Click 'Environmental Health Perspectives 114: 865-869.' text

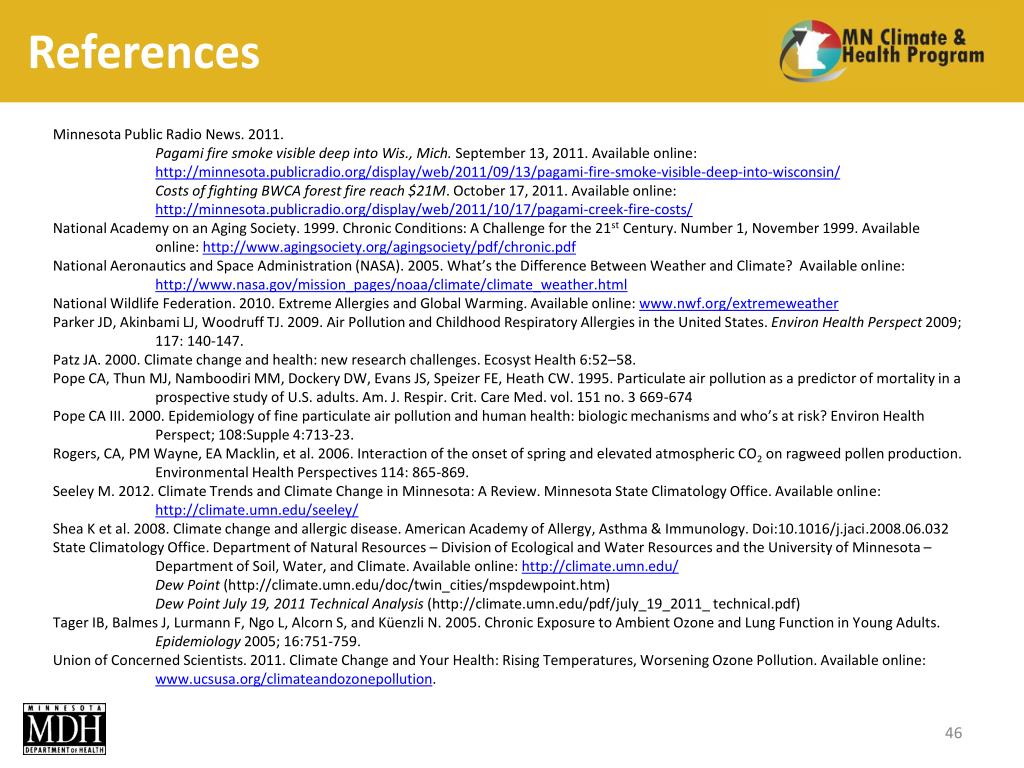pos(312,473)
